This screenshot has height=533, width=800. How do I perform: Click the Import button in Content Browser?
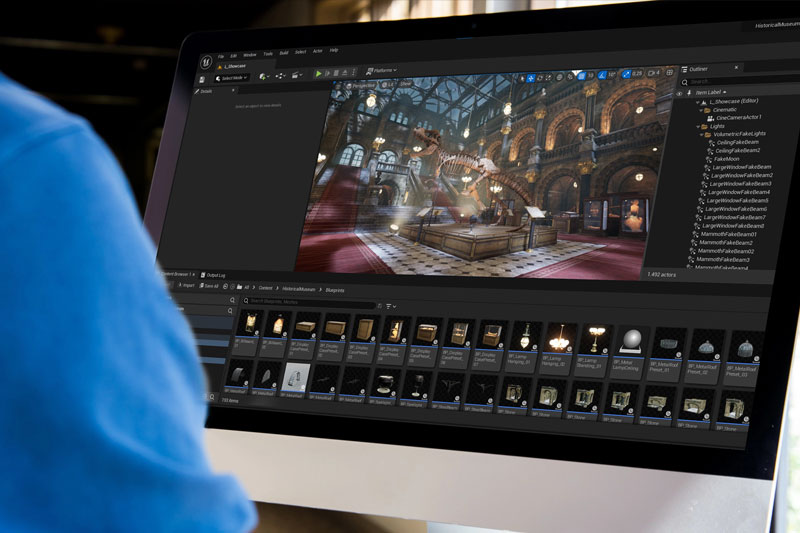(x=184, y=285)
